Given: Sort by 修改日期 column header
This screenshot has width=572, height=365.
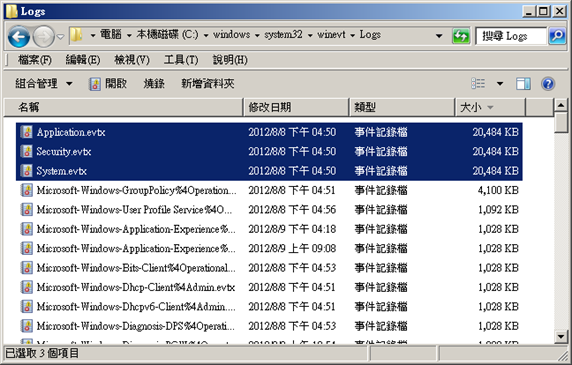Looking at the screenshot, I should tap(296, 107).
